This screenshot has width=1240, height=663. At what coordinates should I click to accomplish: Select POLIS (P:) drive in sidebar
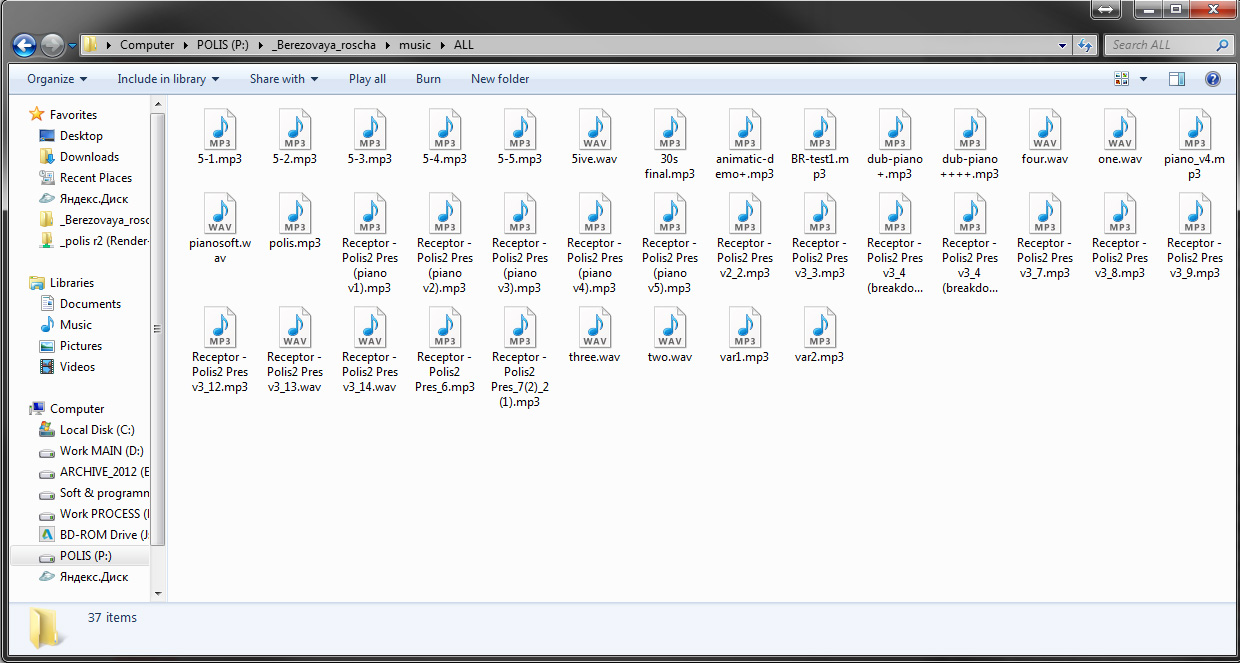click(x=85, y=556)
